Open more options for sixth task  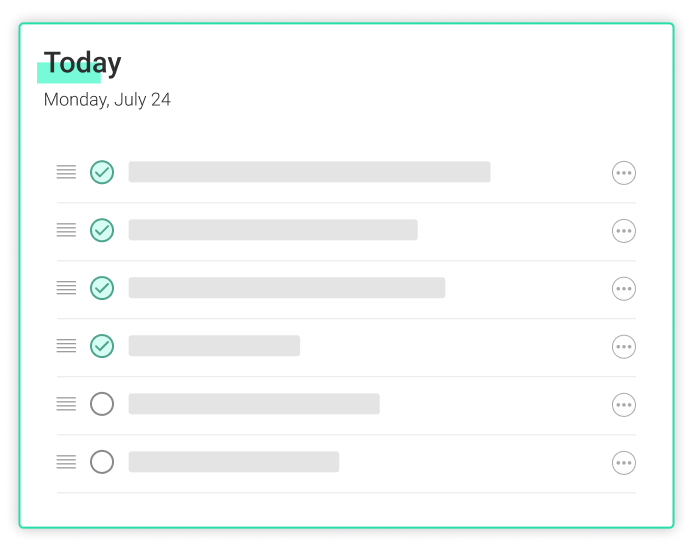click(624, 462)
